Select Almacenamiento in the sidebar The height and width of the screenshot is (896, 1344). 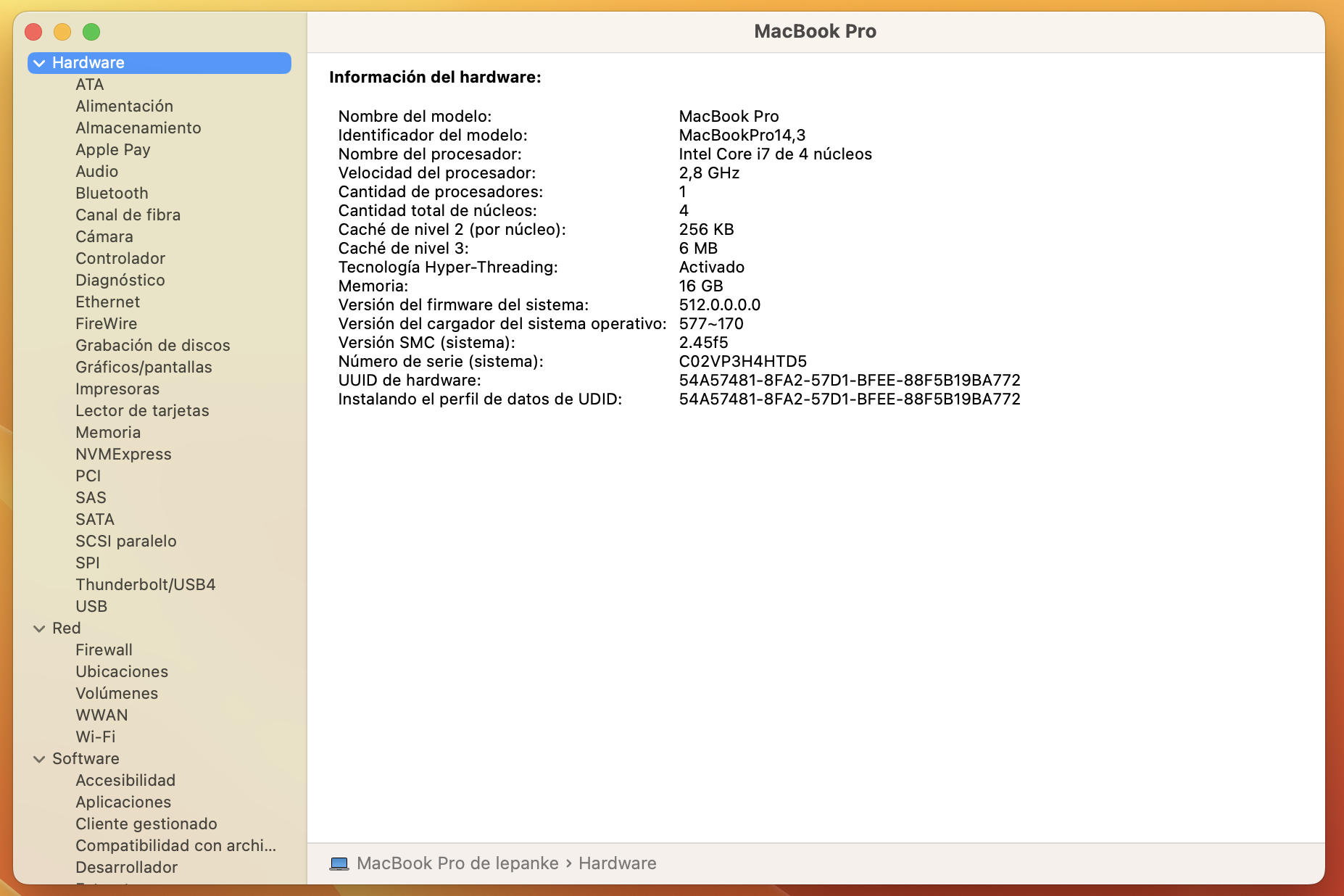138,128
